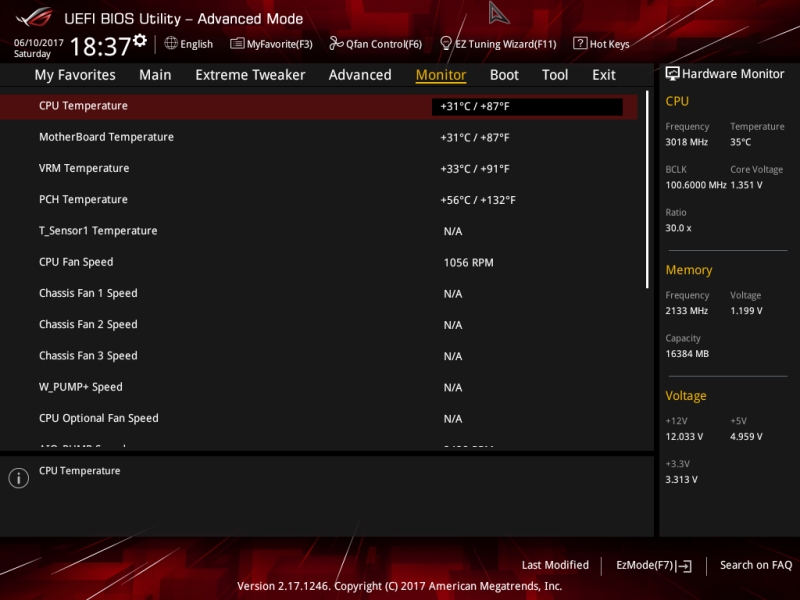
Task: Click the 30.0 x ratio value
Action: tap(678, 228)
